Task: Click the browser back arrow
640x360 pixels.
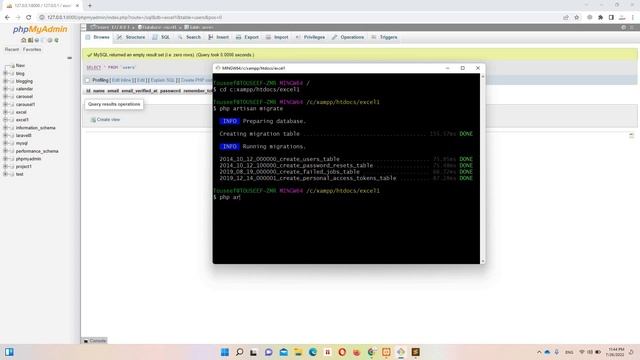Action: click(x=7, y=18)
